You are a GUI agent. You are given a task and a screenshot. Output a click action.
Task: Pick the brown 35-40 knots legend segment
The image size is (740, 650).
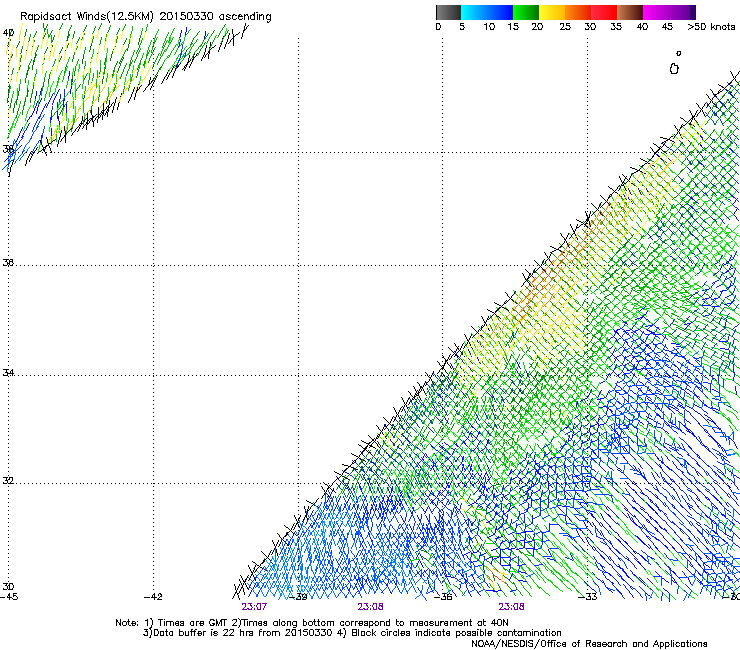coord(630,12)
